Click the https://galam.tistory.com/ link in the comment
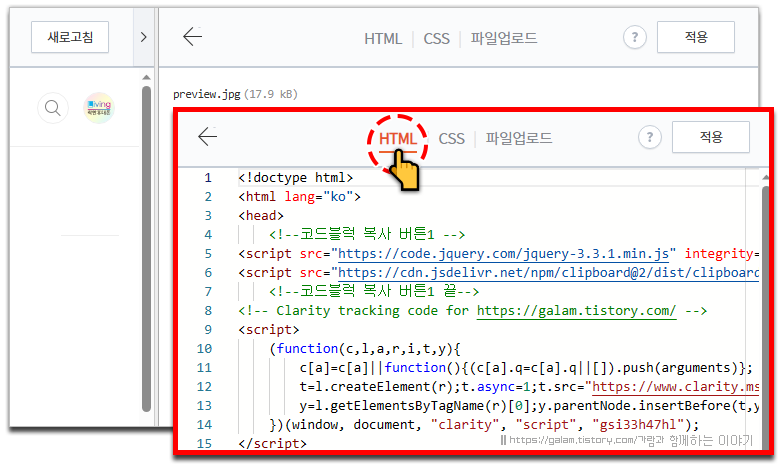The height and width of the screenshot is (465, 780). pos(576,311)
